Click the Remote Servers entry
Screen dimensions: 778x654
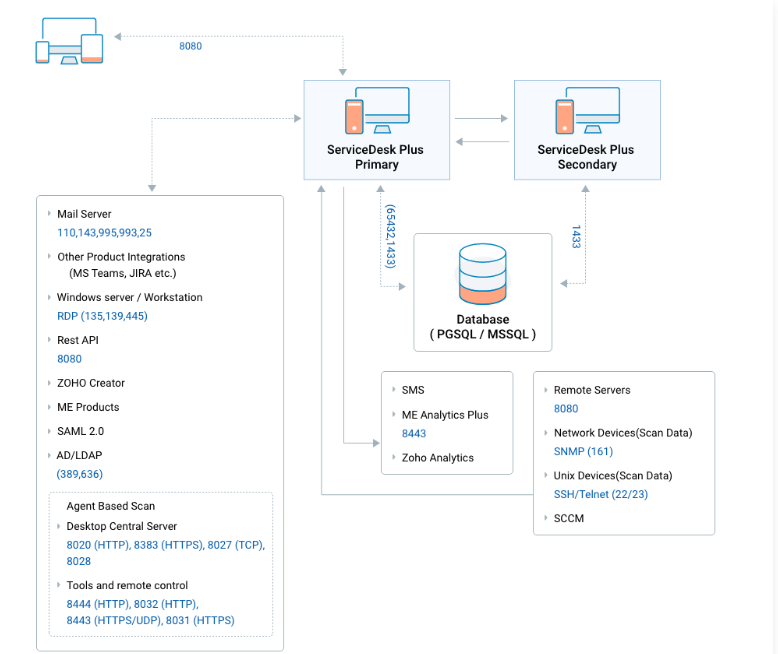(592, 390)
